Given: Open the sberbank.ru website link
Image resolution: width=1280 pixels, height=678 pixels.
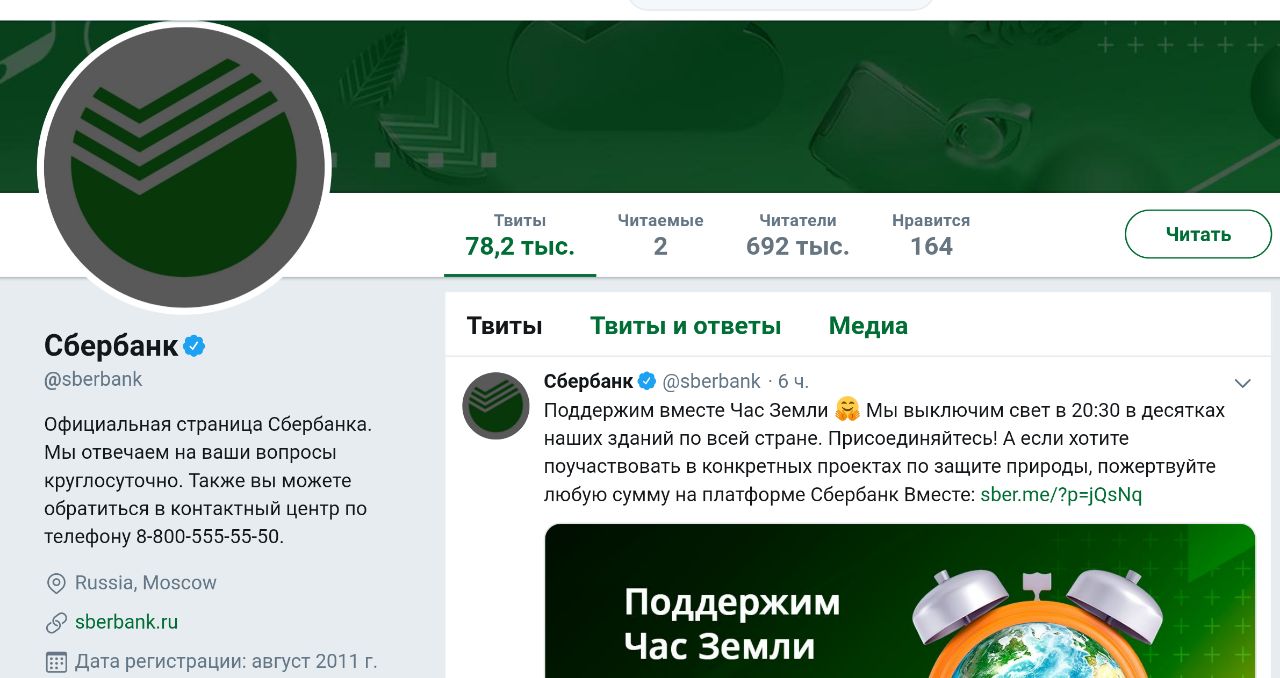Looking at the screenshot, I should (x=126, y=622).
